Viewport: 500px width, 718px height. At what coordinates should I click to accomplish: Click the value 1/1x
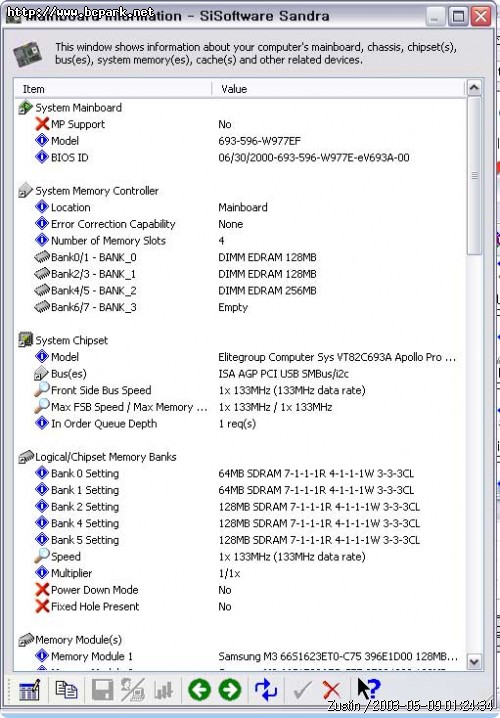coord(229,573)
